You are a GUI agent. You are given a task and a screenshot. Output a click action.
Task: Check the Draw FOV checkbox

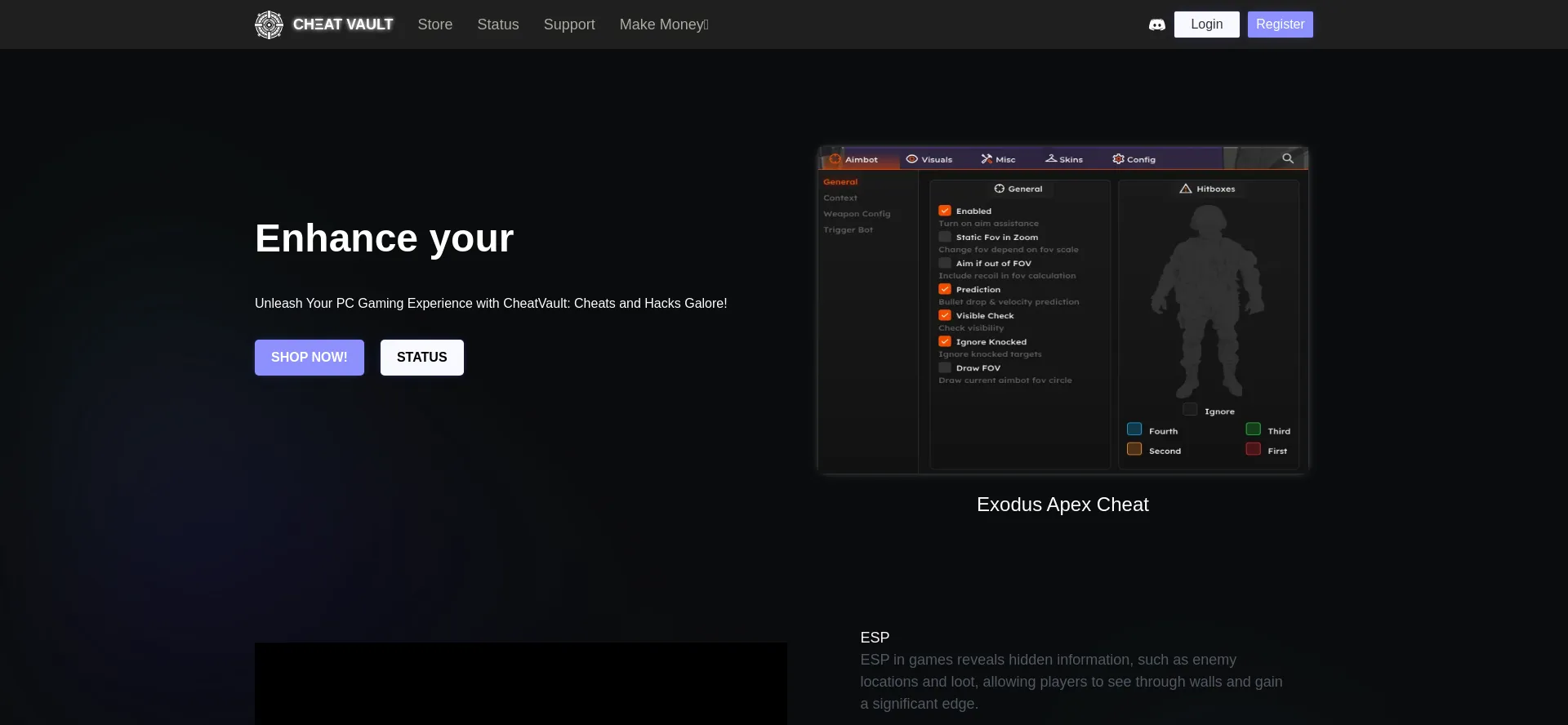(945, 367)
